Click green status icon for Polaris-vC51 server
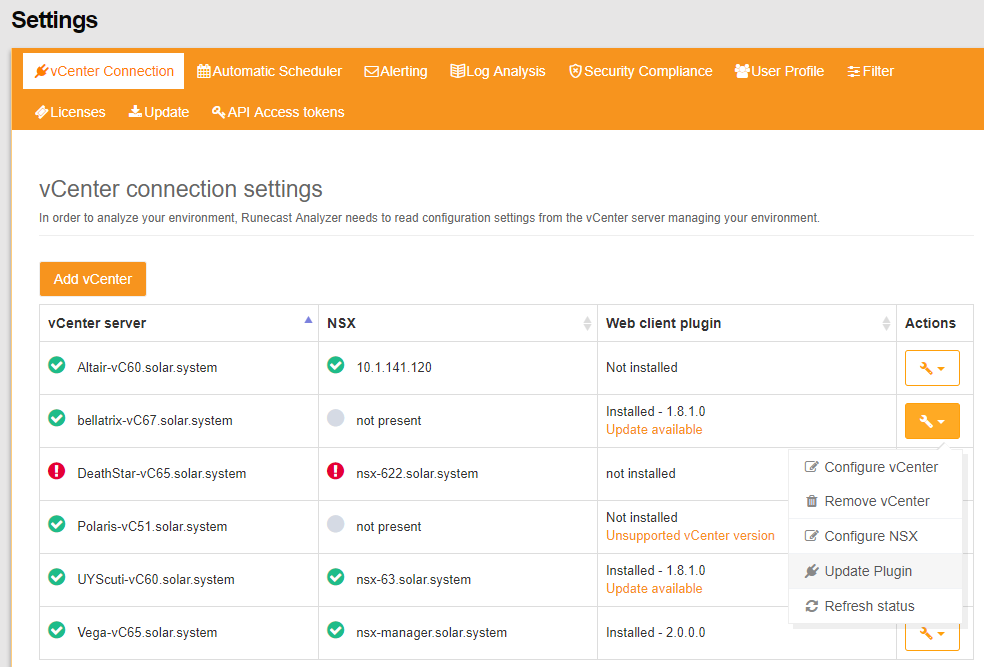Viewport: 984px width, 667px height. coord(56,523)
